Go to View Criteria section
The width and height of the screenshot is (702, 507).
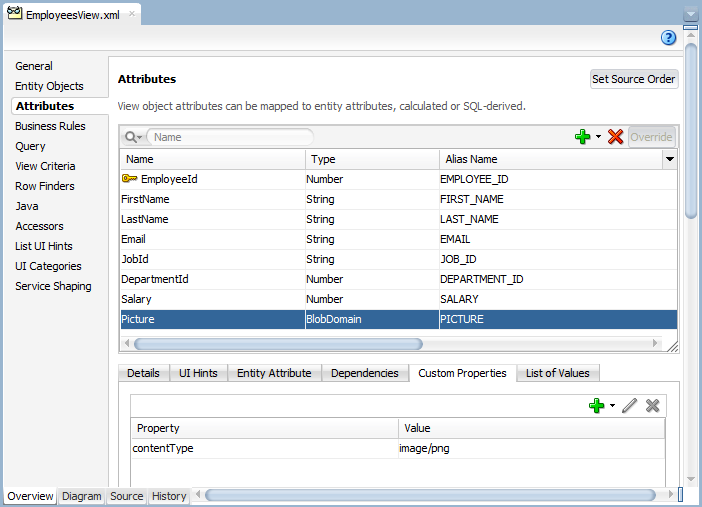pyautogui.click(x=45, y=166)
